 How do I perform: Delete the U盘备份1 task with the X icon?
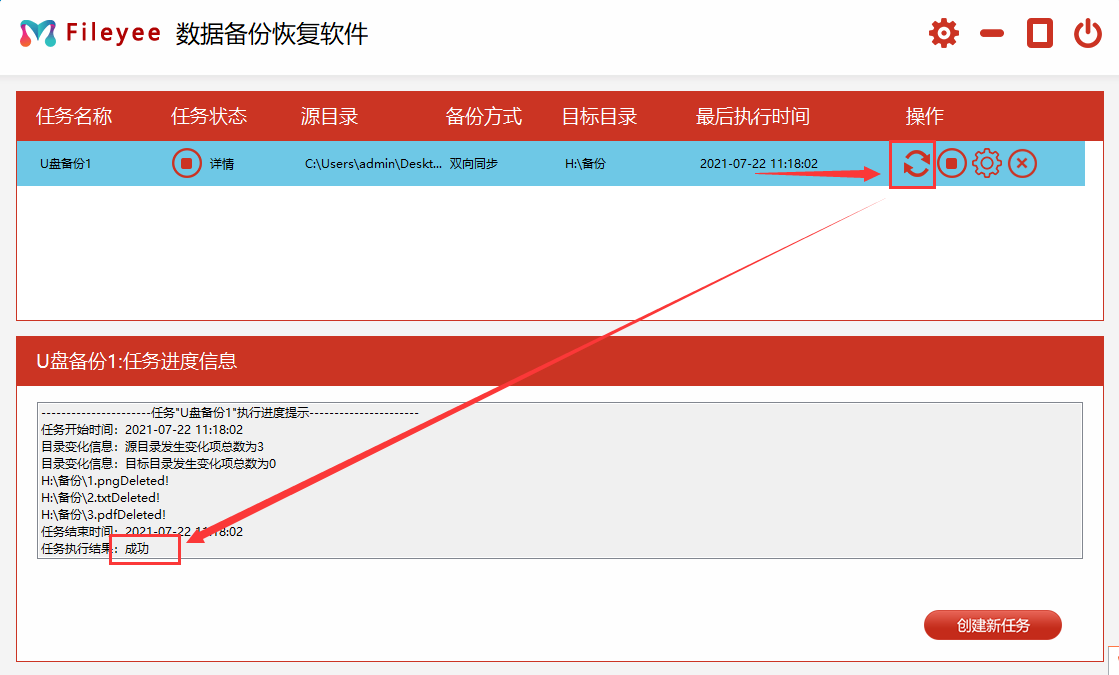click(1022, 163)
